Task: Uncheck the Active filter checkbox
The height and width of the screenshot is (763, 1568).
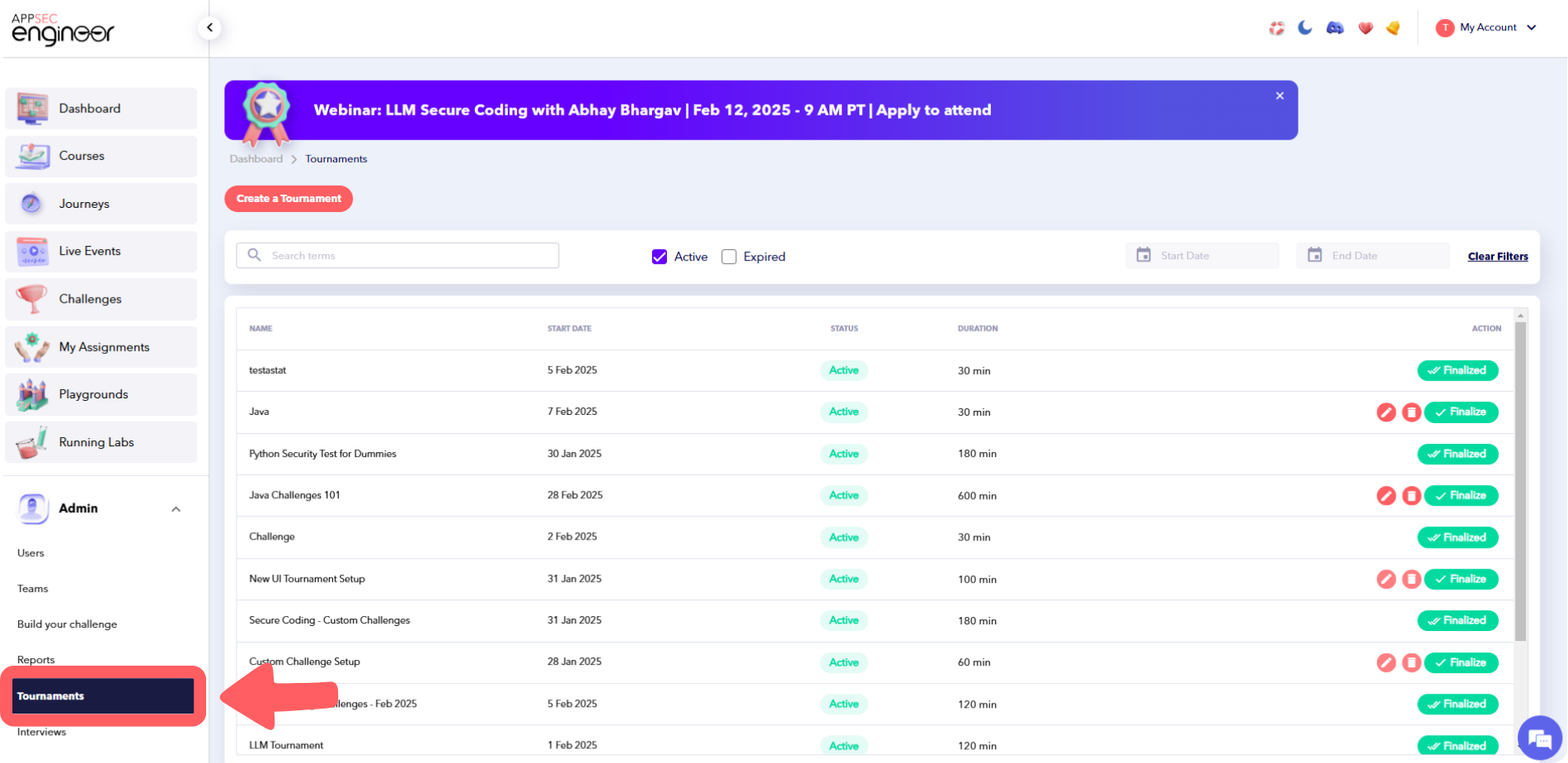Action: [660, 257]
